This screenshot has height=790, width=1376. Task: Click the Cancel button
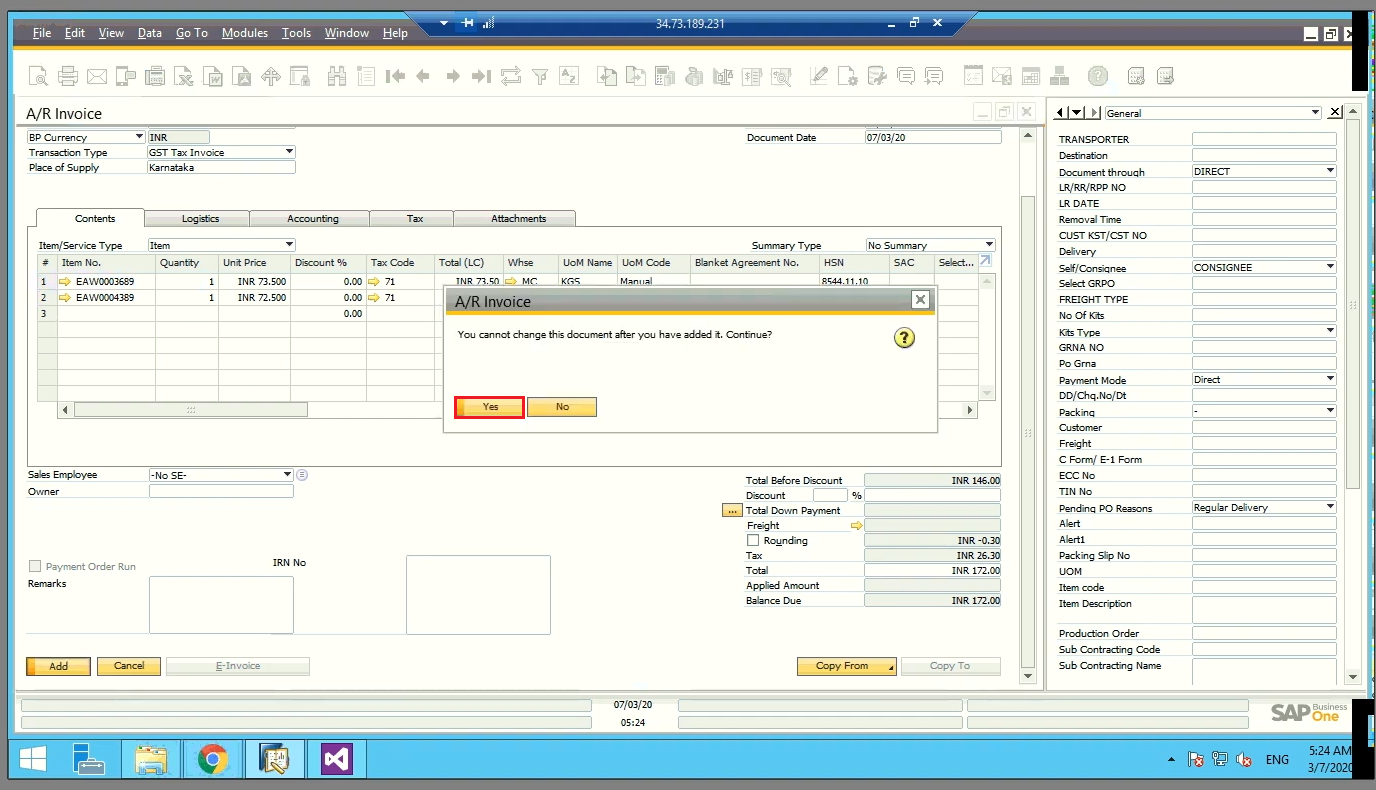(129, 666)
